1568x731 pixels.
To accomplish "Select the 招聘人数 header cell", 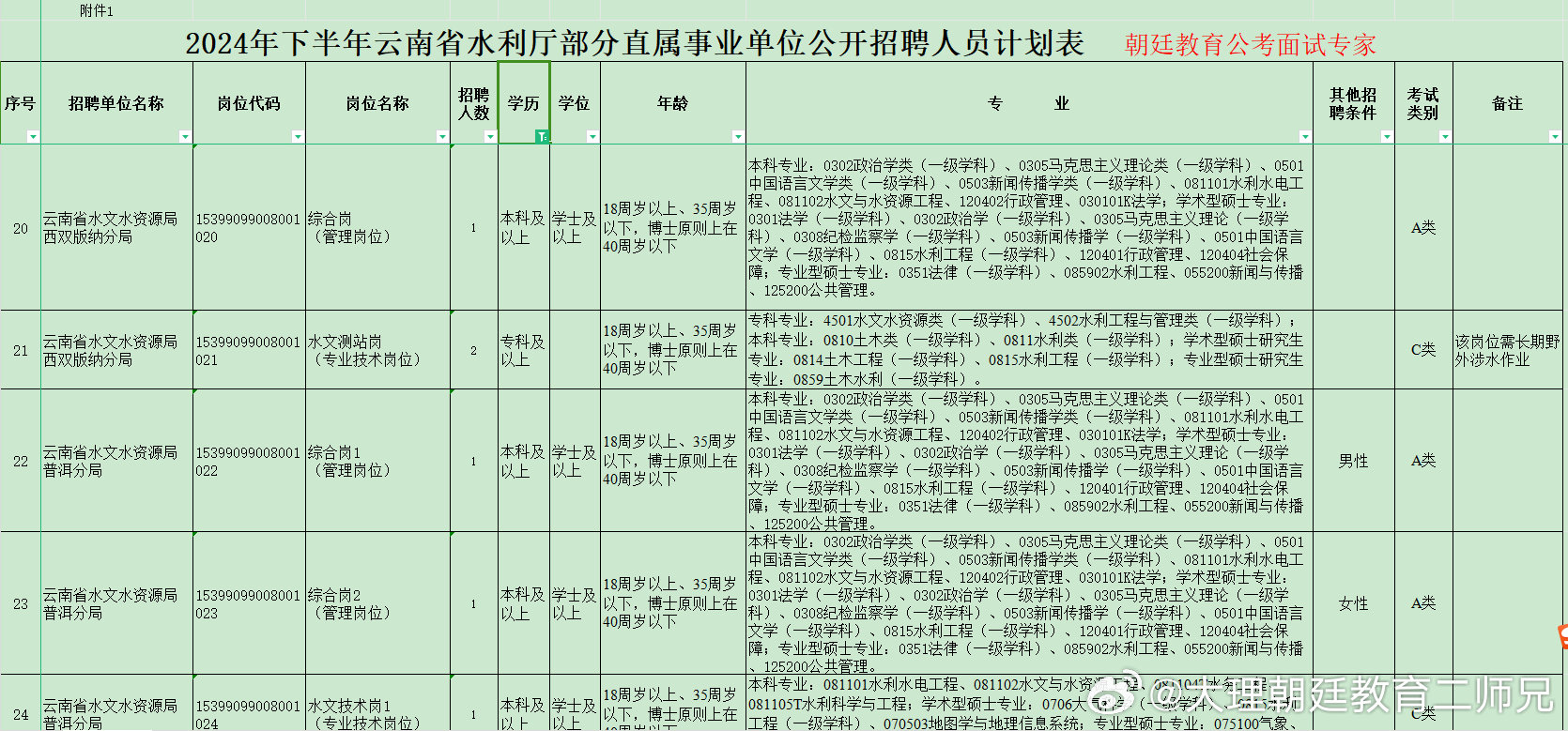I will (x=474, y=103).
